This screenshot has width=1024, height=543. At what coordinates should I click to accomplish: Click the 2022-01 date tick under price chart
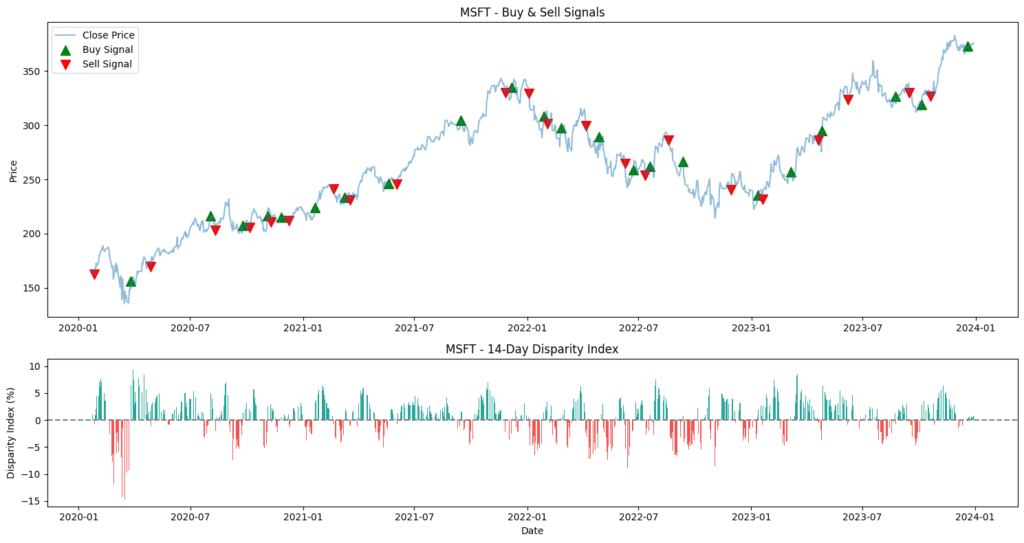coord(527,327)
